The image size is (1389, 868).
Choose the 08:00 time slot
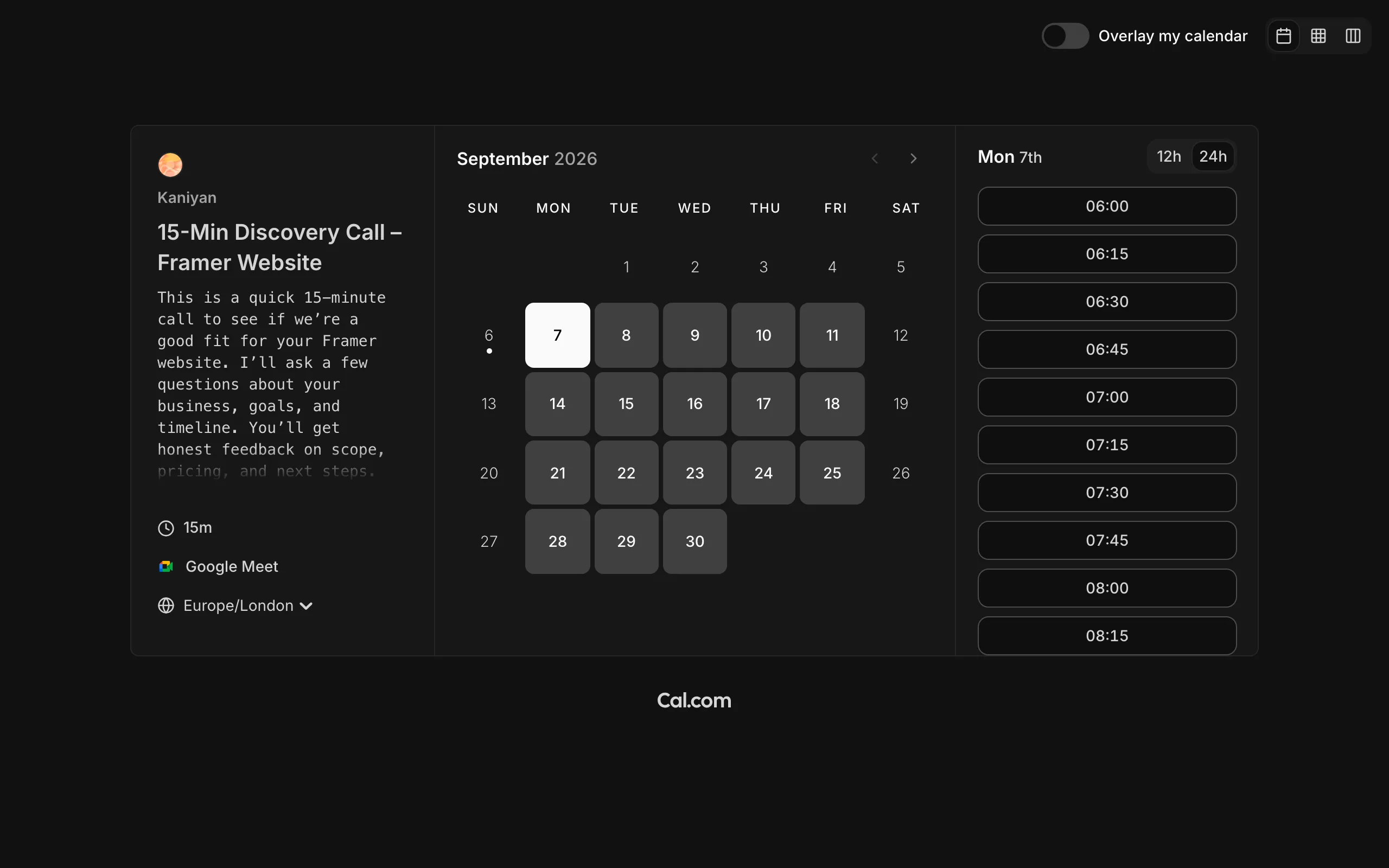pos(1107,588)
